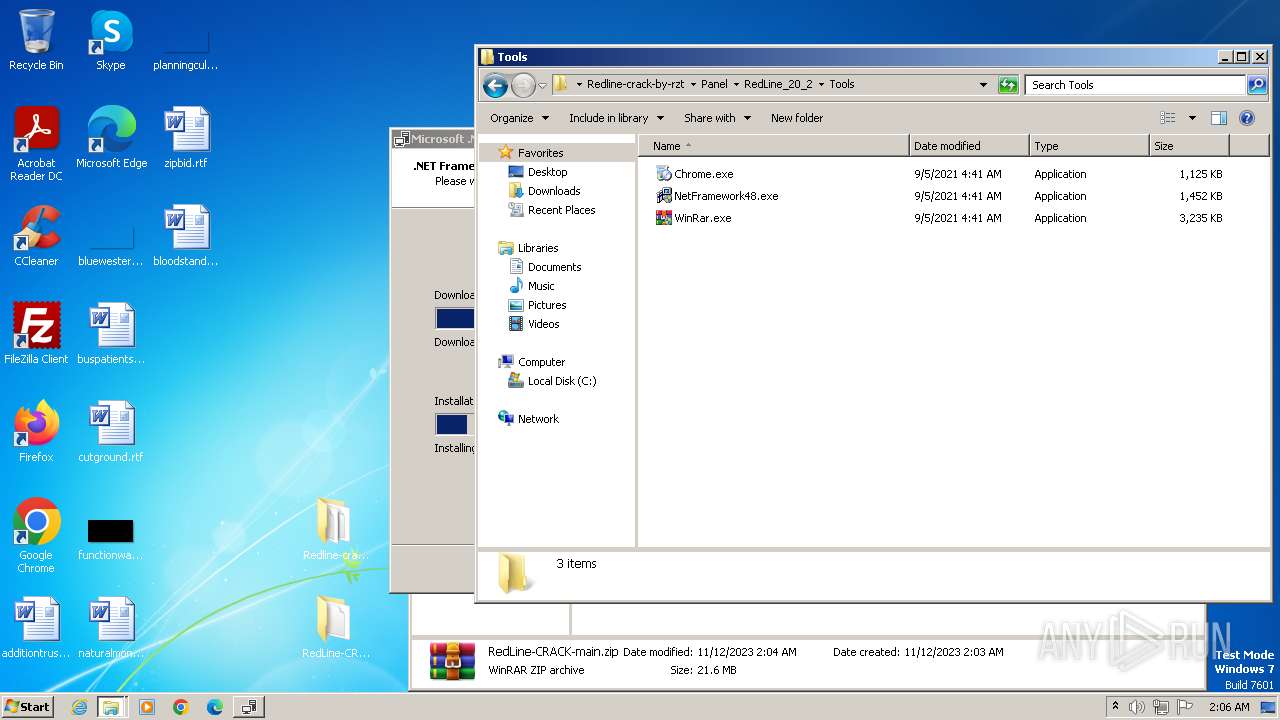This screenshot has width=1280, height=720.
Task: Toggle the preview pane button
Action: click(x=1219, y=118)
